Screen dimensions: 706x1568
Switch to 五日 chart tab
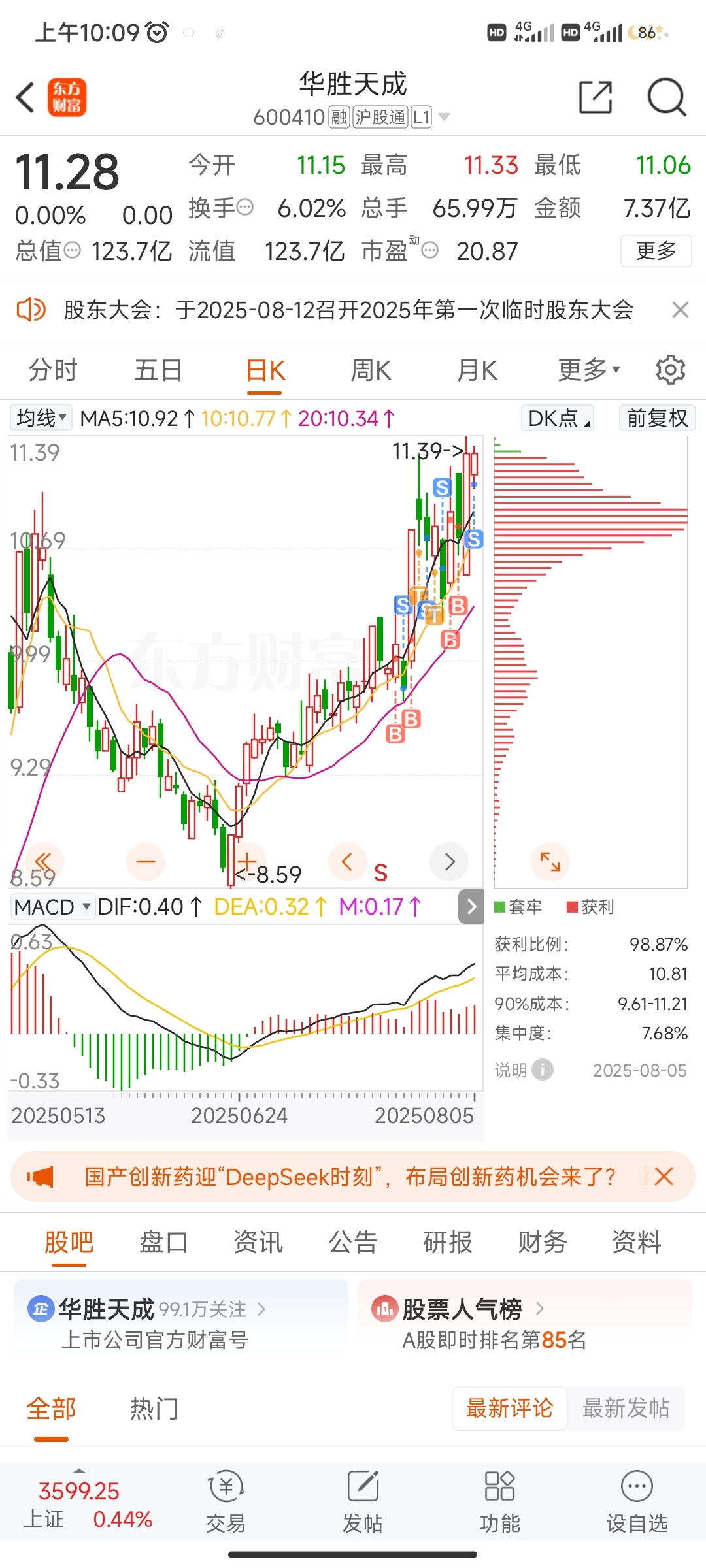pos(158,370)
